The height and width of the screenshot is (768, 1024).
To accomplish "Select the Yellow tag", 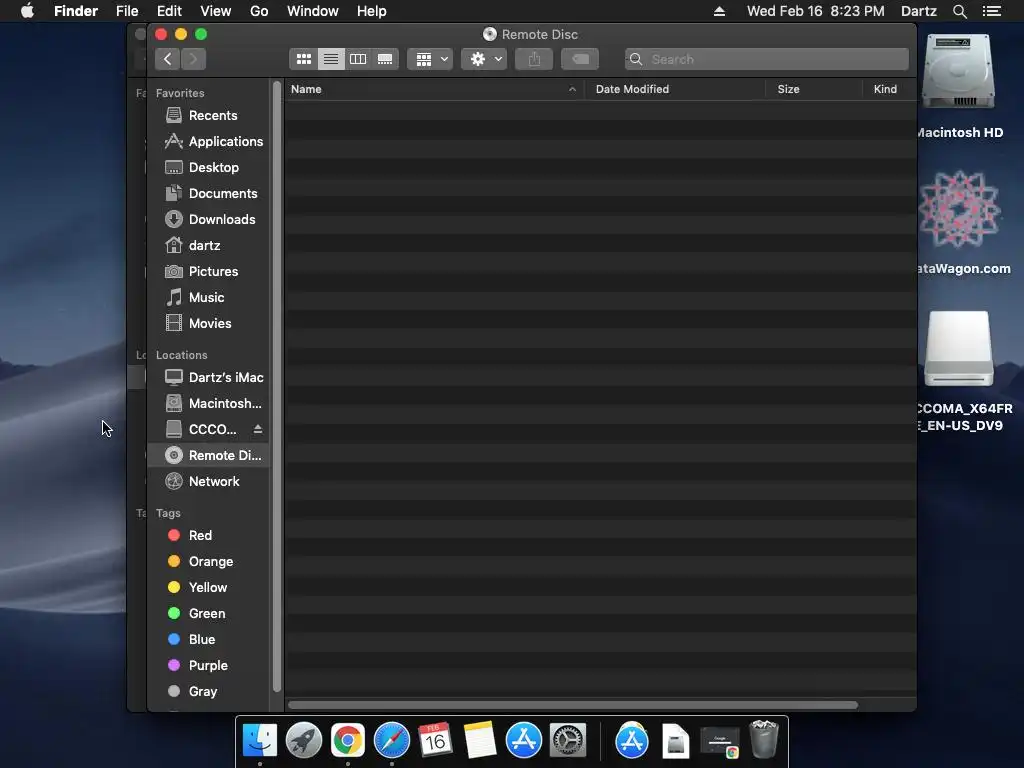I will 209,588.
